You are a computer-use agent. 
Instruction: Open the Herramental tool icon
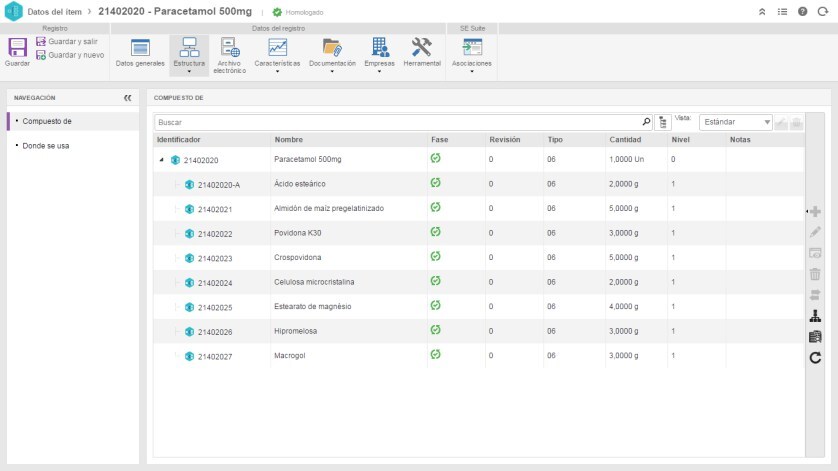[421, 53]
